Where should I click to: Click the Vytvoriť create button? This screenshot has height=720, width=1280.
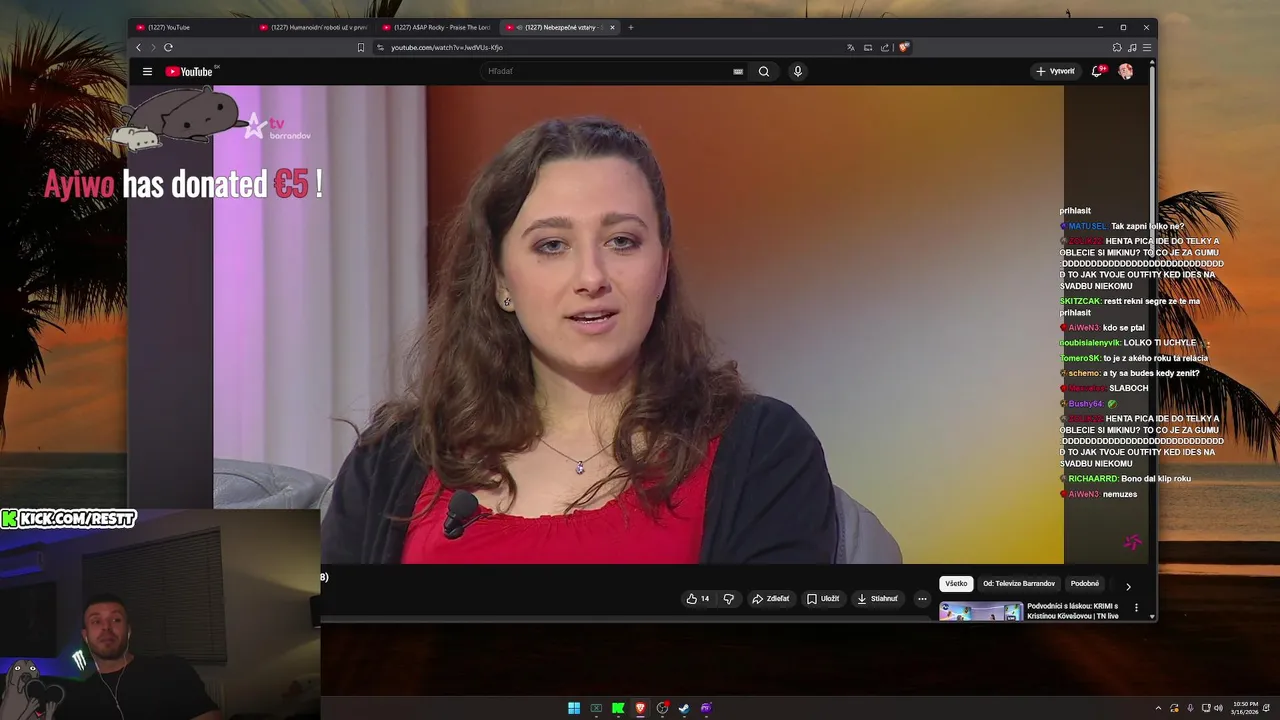tap(1055, 71)
